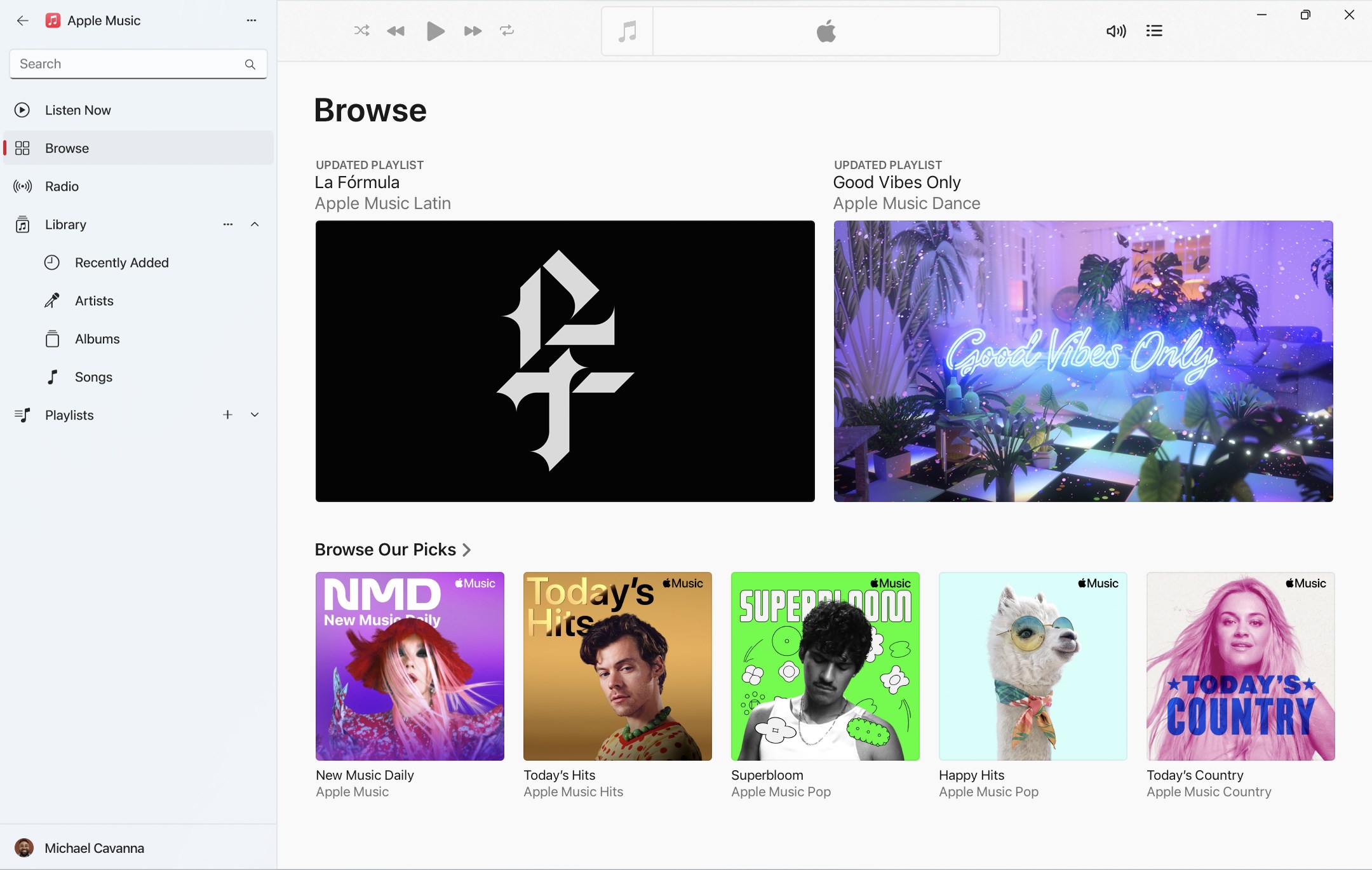The width and height of the screenshot is (1372, 870).
Task: Enable repeat mode
Action: [x=506, y=30]
